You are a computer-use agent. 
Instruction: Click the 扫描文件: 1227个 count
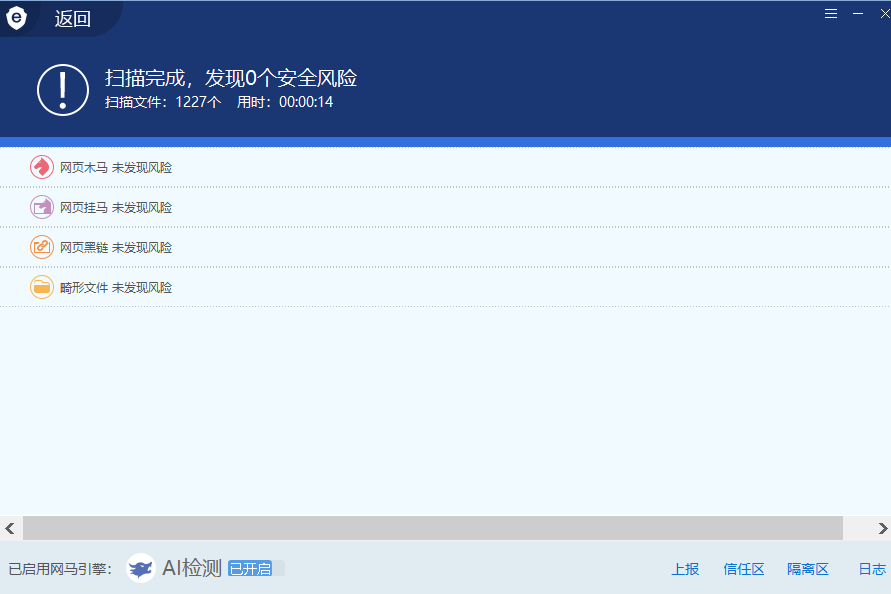click(x=163, y=102)
